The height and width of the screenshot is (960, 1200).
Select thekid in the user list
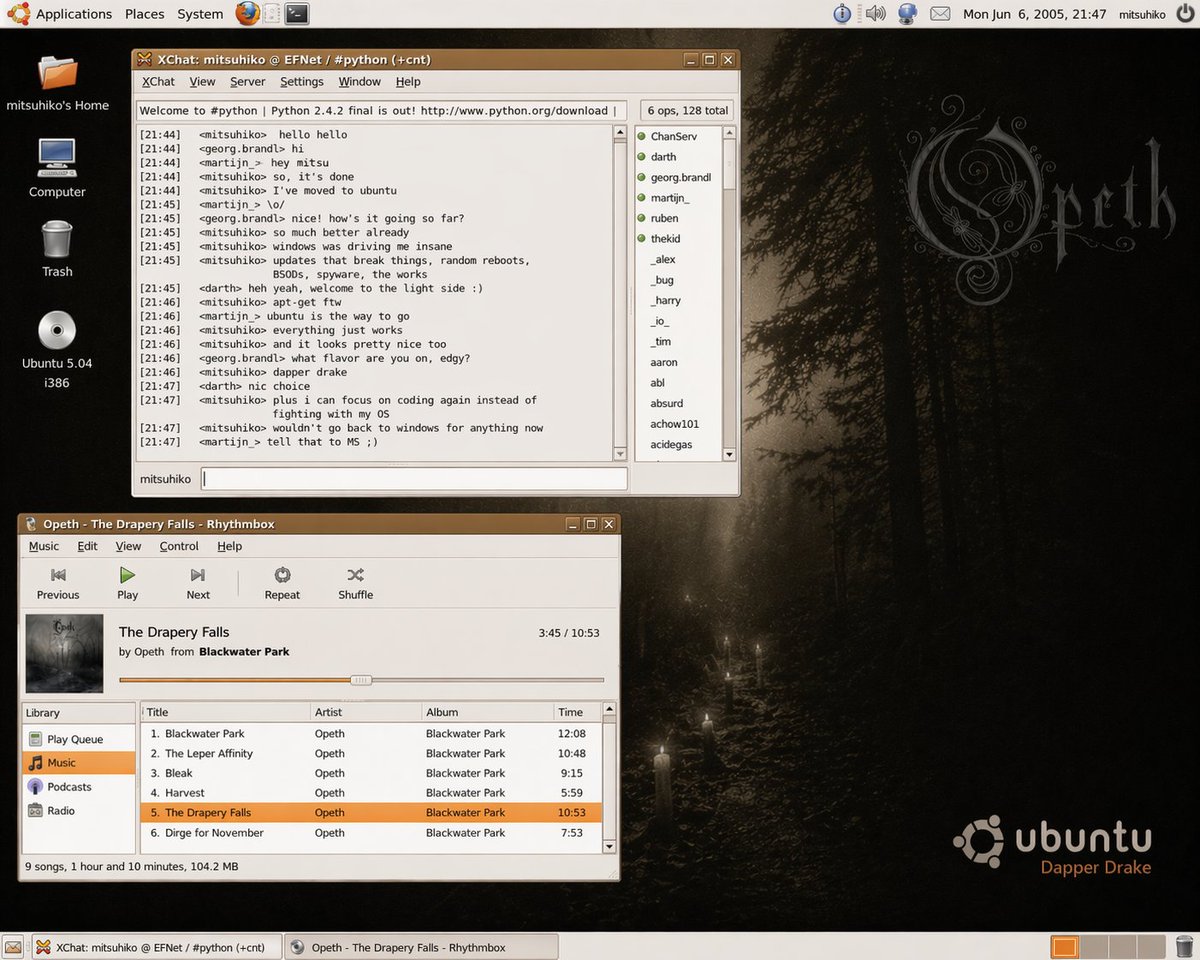point(678,239)
